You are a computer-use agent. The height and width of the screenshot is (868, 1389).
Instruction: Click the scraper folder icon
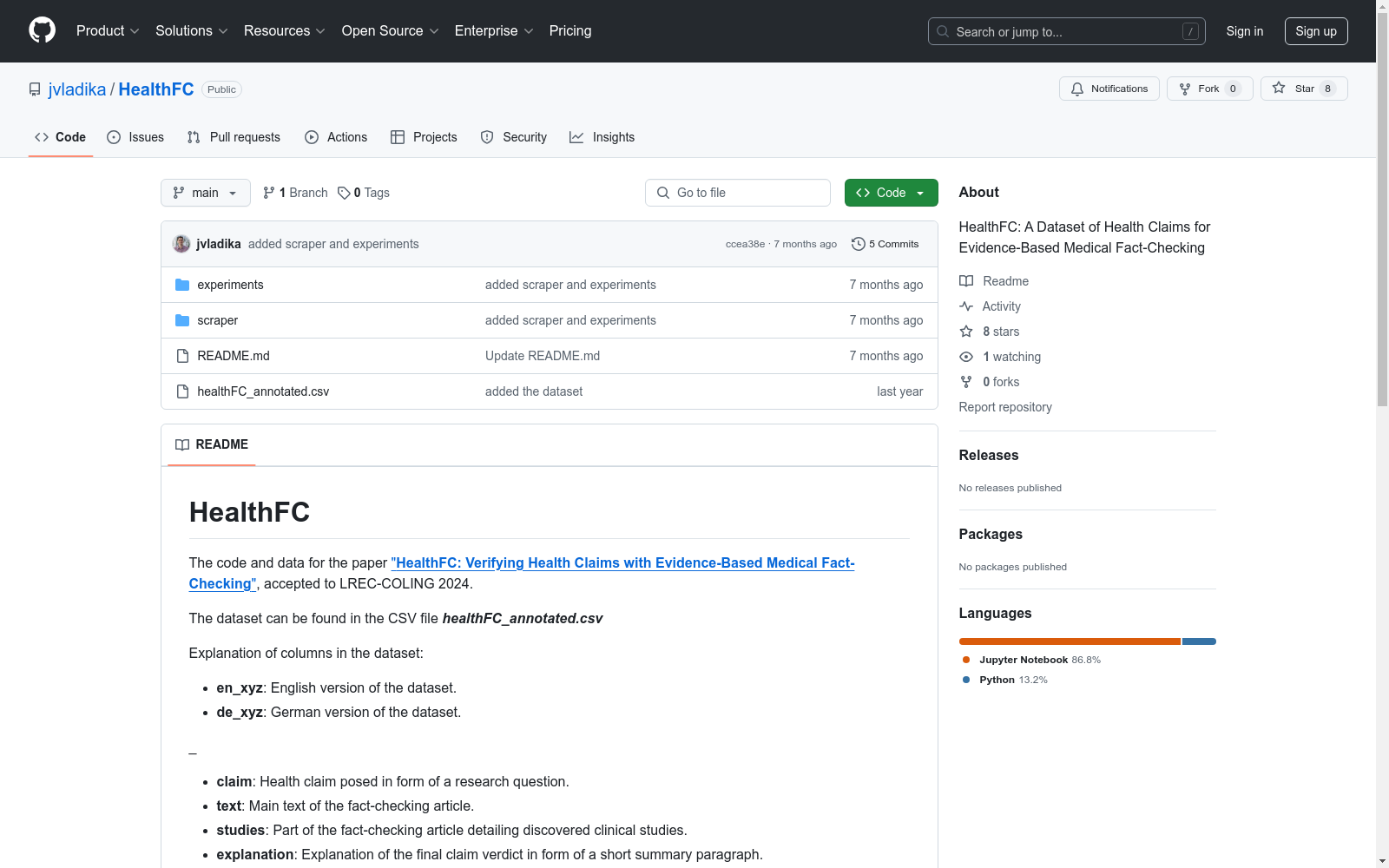coord(182,320)
